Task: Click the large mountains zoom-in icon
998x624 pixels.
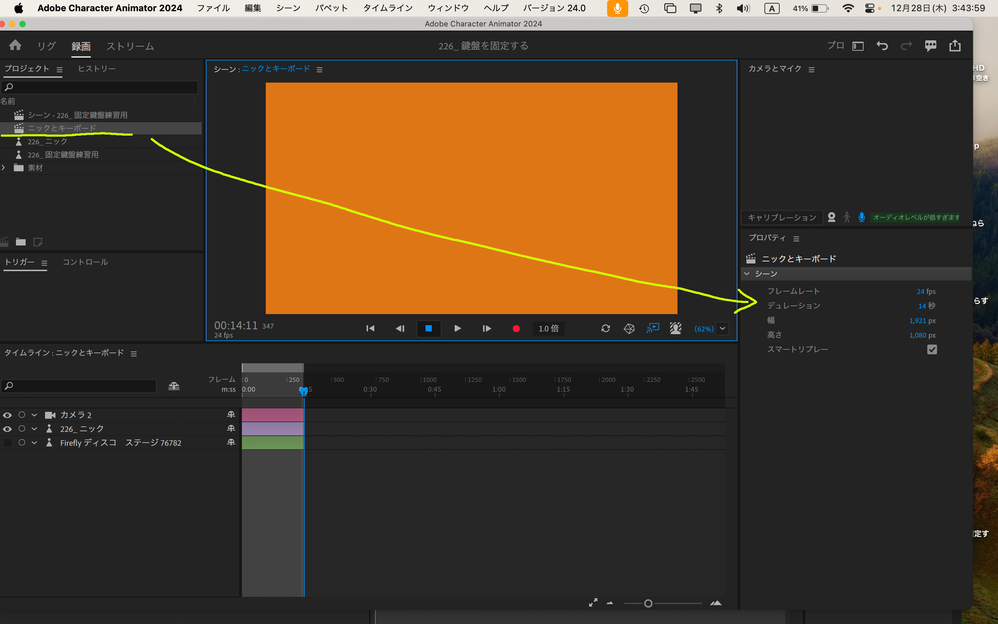Action: (x=716, y=602)
